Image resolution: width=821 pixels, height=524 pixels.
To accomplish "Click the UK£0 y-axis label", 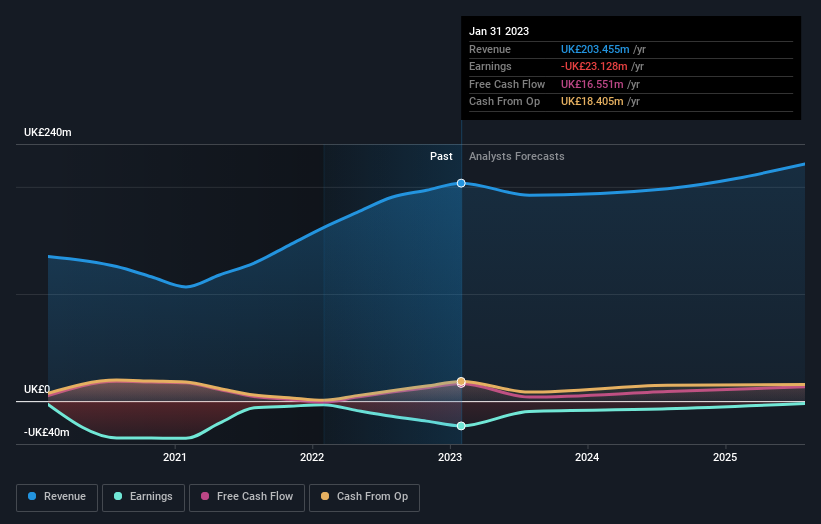I will tap(37, 389).
